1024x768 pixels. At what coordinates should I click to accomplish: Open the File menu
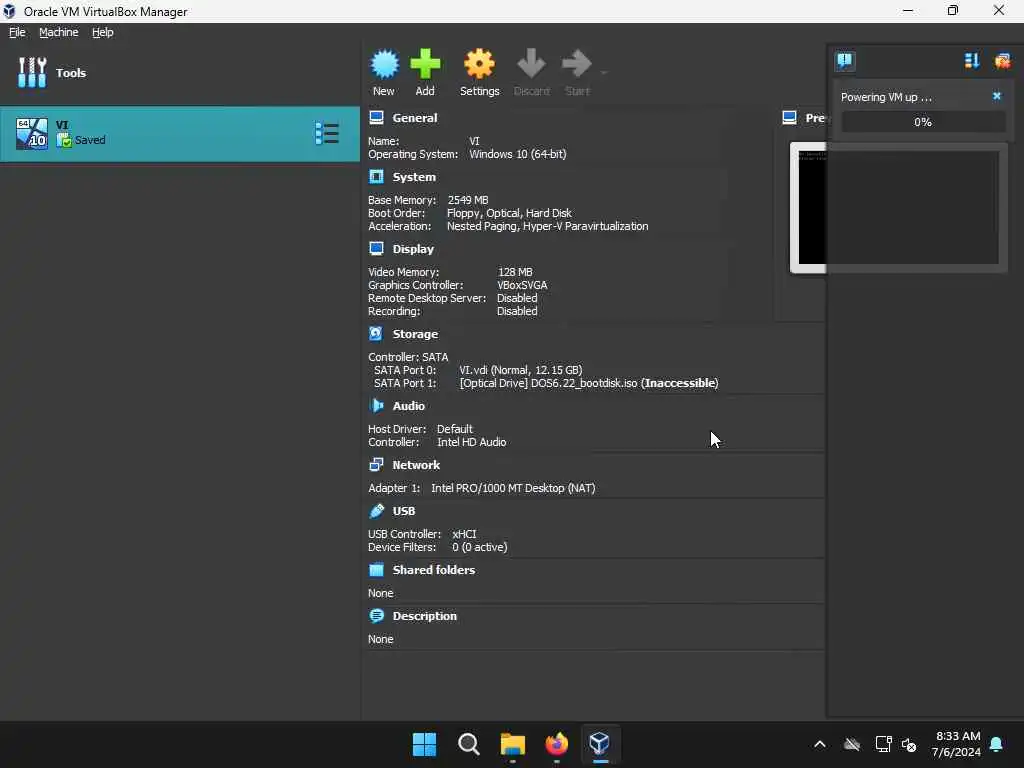pyautogui.click(x=17, y=32)
